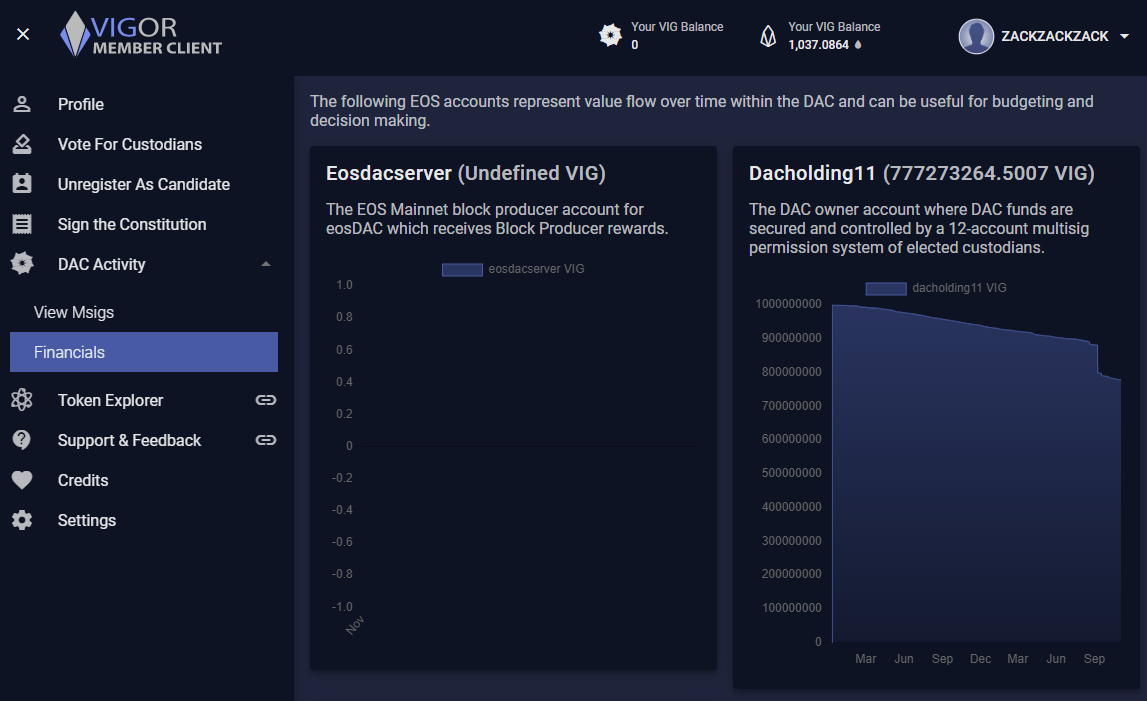The image size is (1147, 701).
Task: Click the Unregister As Candidate badge icon
Action: (x=22, y=184)
